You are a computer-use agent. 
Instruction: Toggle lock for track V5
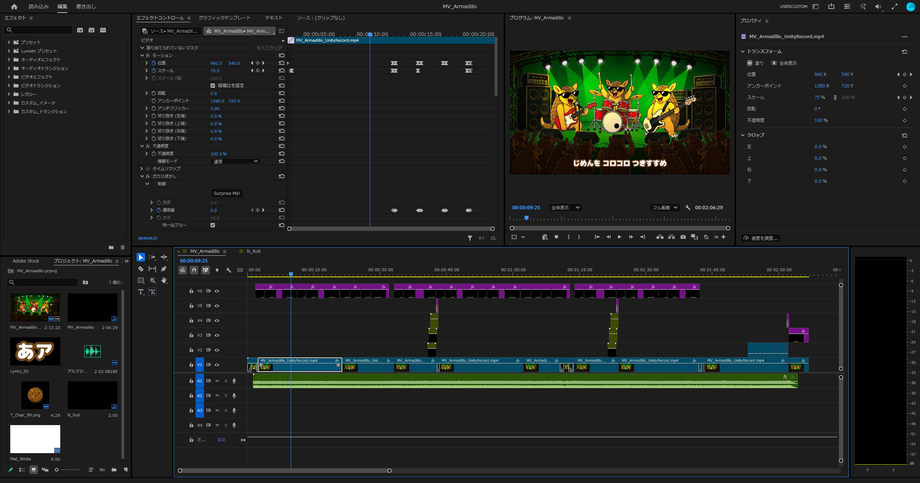(x=191, y=306)
